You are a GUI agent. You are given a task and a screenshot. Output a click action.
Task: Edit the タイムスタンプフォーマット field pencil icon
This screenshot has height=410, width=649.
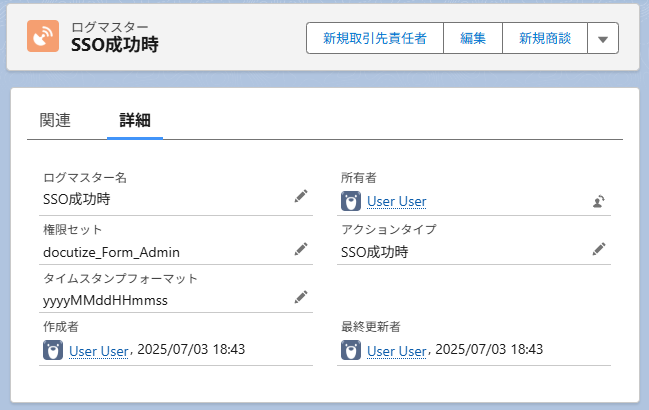click(x=301, y=297)
